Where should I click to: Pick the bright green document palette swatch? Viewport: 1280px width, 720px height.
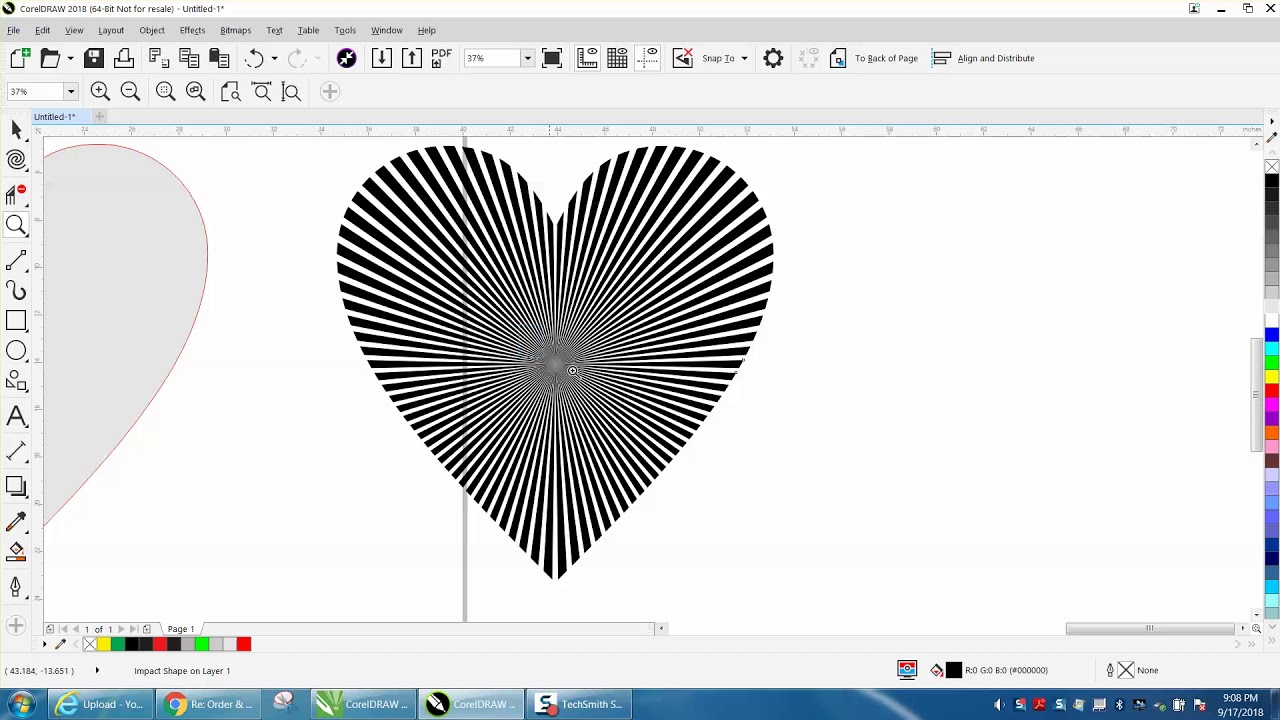point(202,644)
